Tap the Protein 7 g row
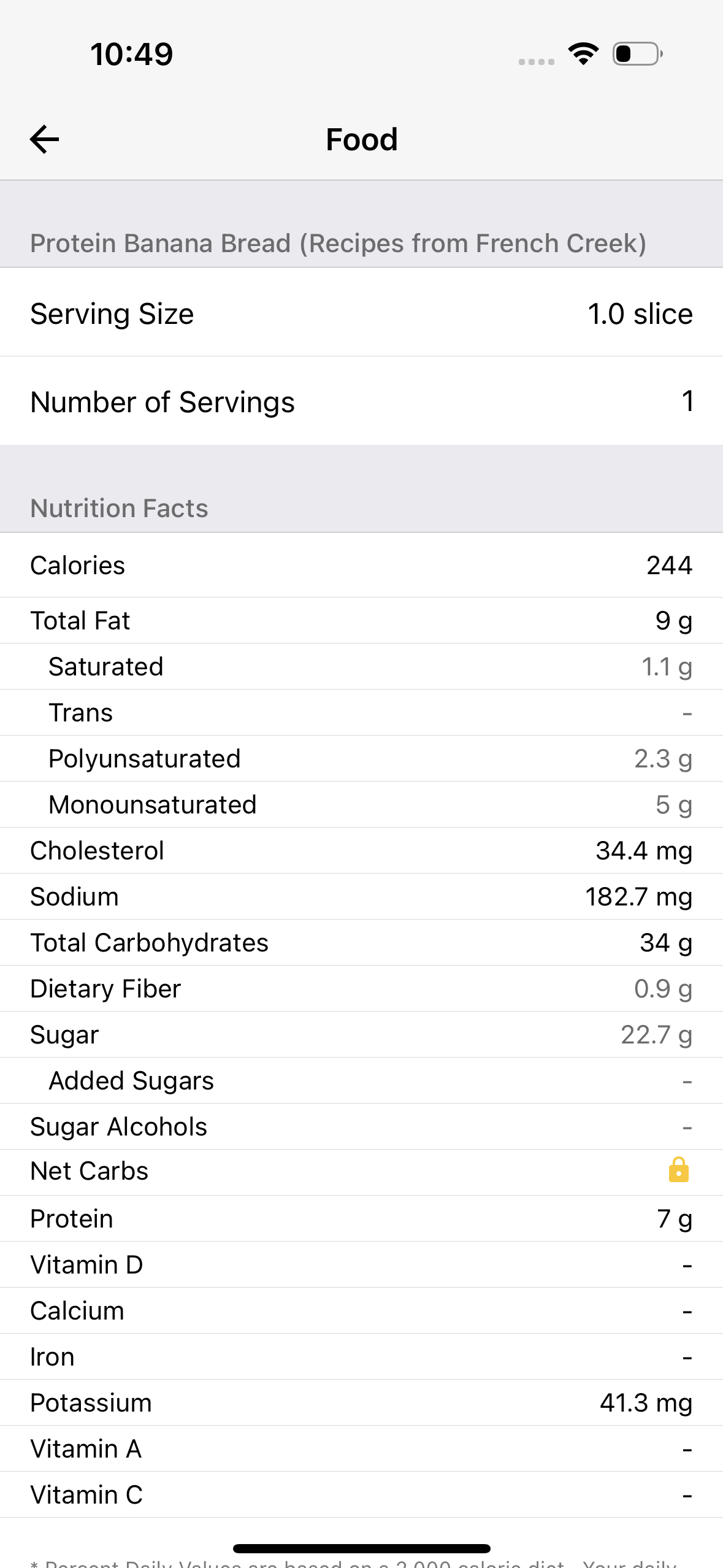Viewport: 723px width, 1568px height. point(361,1219)
